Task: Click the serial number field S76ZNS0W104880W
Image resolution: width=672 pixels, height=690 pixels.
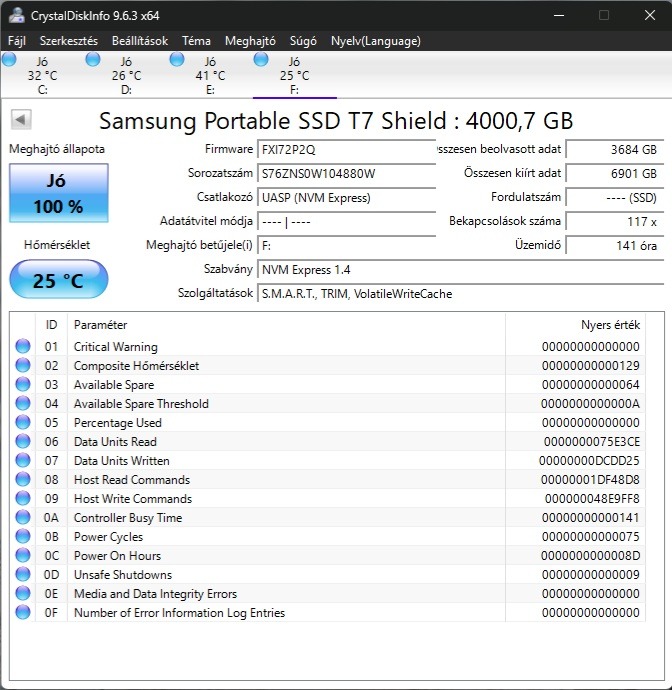Action: pyautogui.click(x=346, y=173)
